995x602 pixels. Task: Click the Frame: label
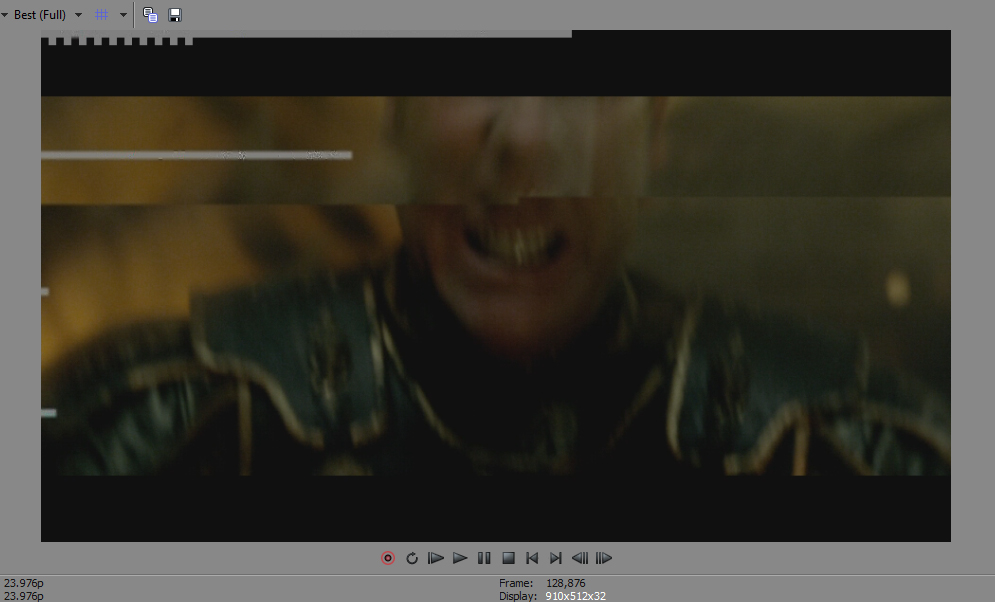click(x=516, y=583)
